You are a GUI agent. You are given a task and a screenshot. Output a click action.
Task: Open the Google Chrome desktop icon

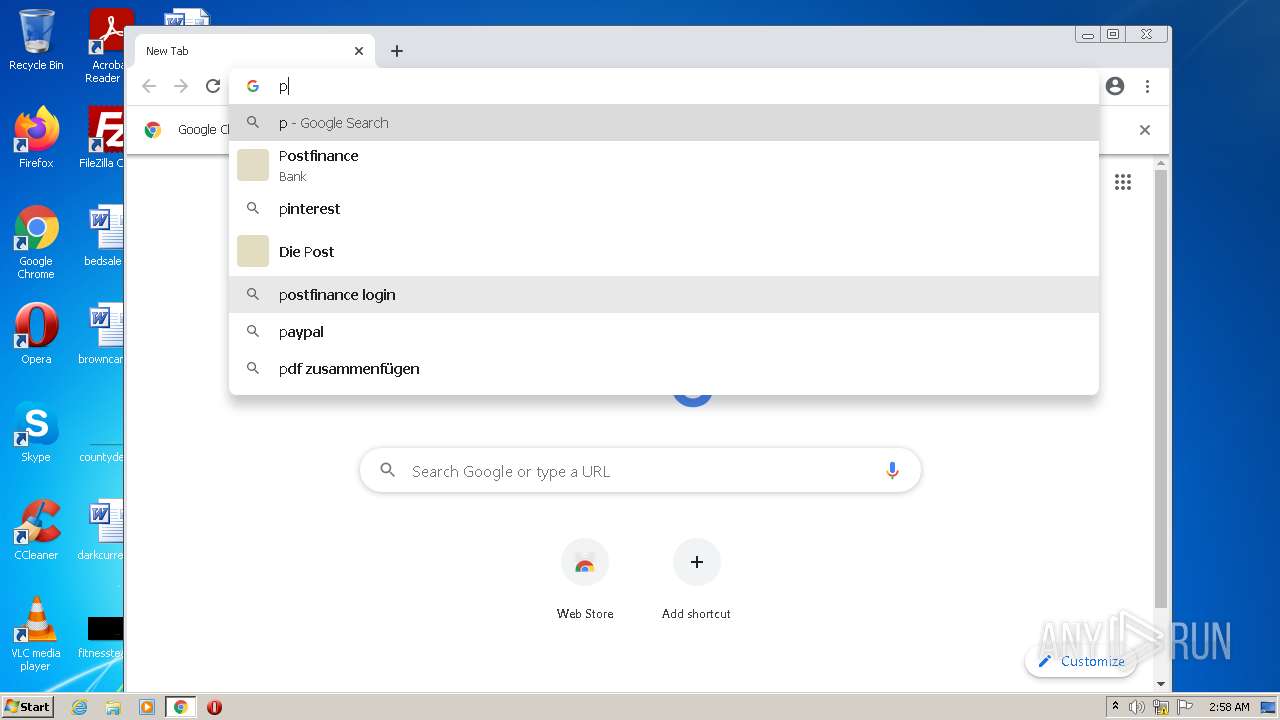(x=36, y=243)
